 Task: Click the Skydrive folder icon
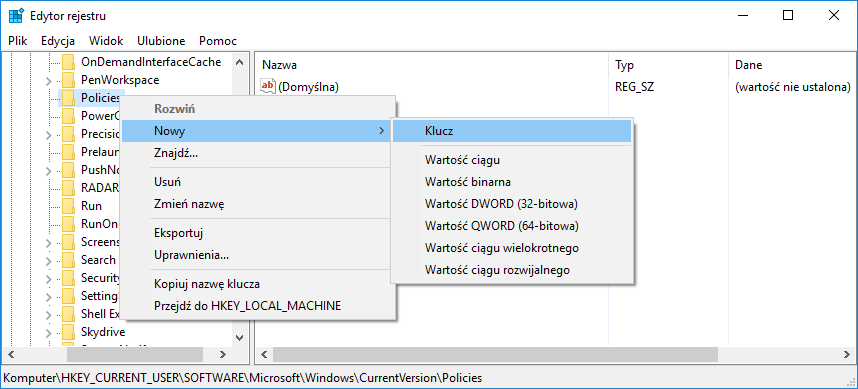68,332
